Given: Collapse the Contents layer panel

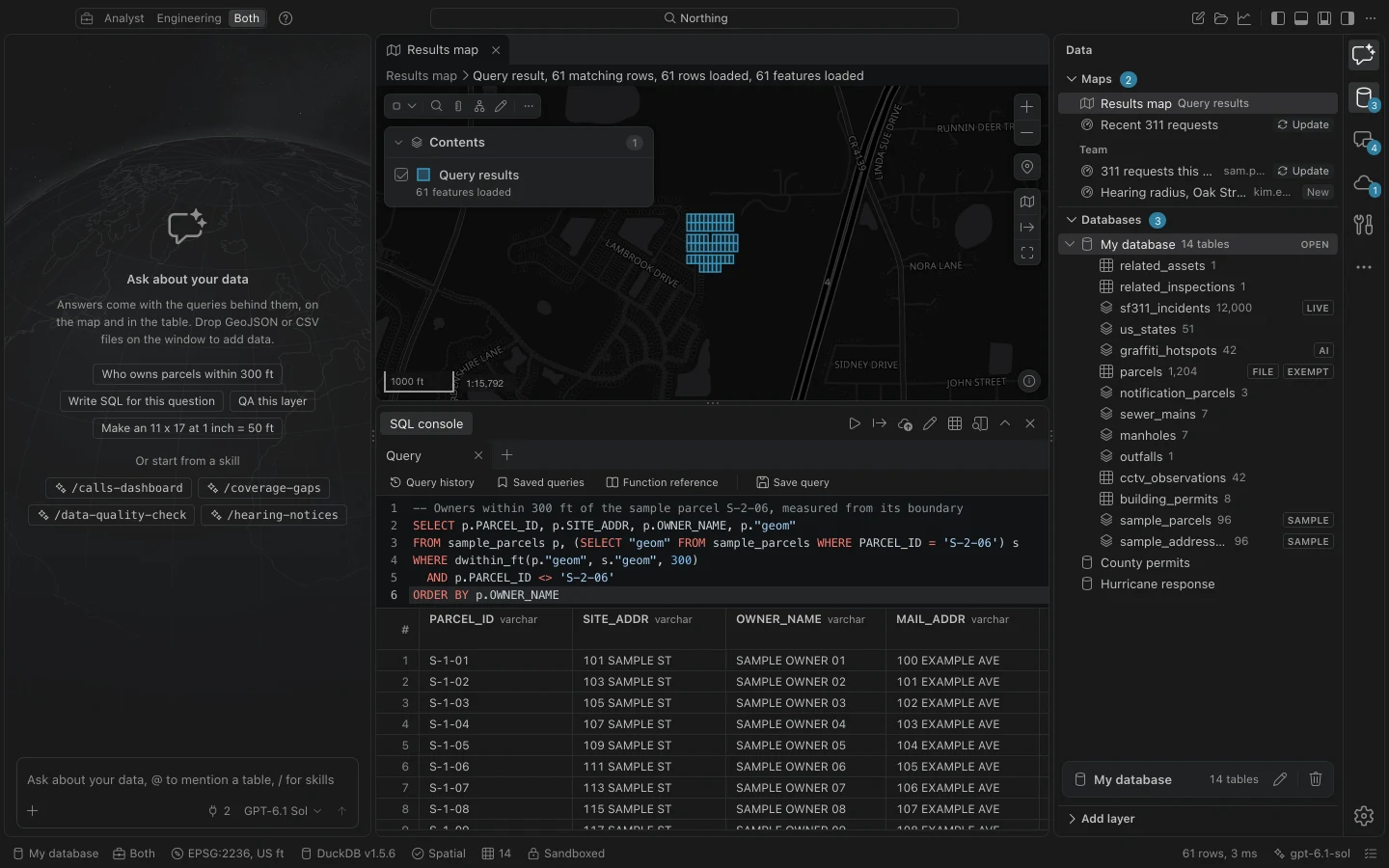Looking at the screenshot, I should tap(398, 143).
